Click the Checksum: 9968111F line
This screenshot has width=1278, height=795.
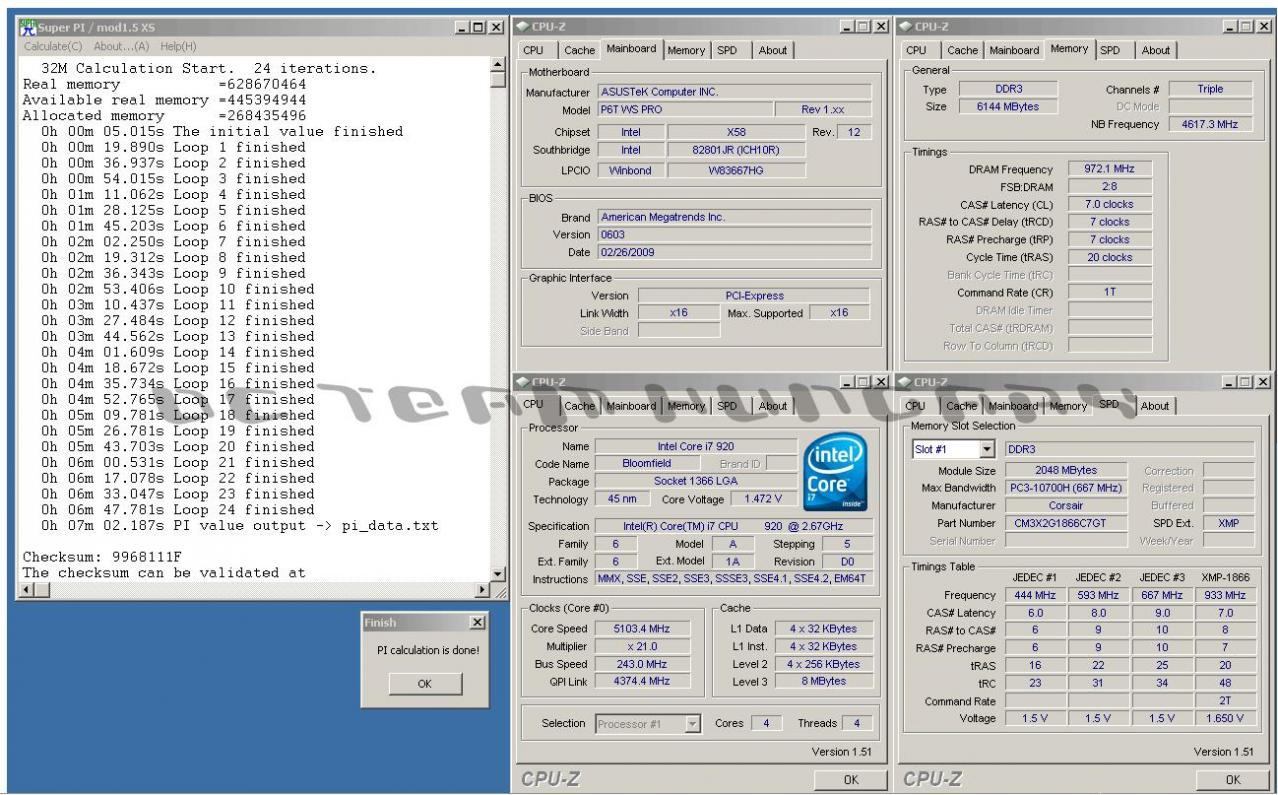tap(101, 556)
